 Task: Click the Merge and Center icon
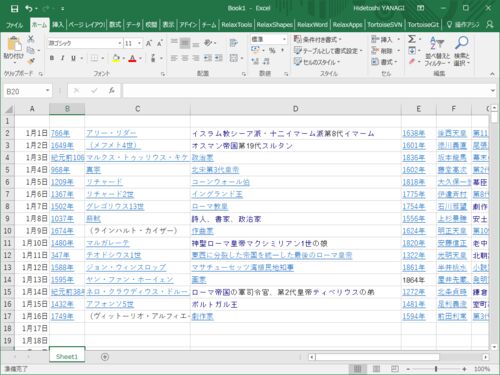(x=234, y=58)
